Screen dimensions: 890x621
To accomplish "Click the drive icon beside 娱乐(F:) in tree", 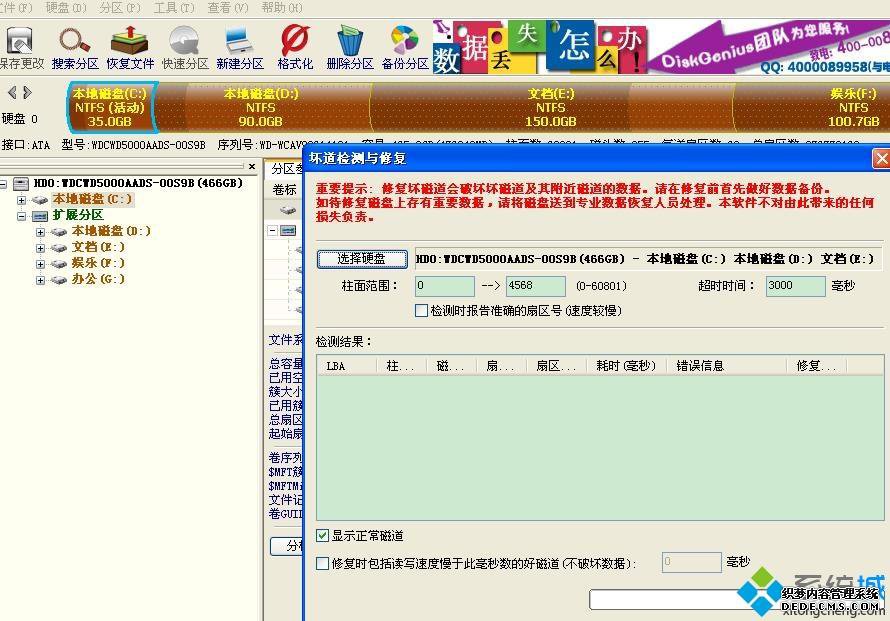I will point(59,263).
